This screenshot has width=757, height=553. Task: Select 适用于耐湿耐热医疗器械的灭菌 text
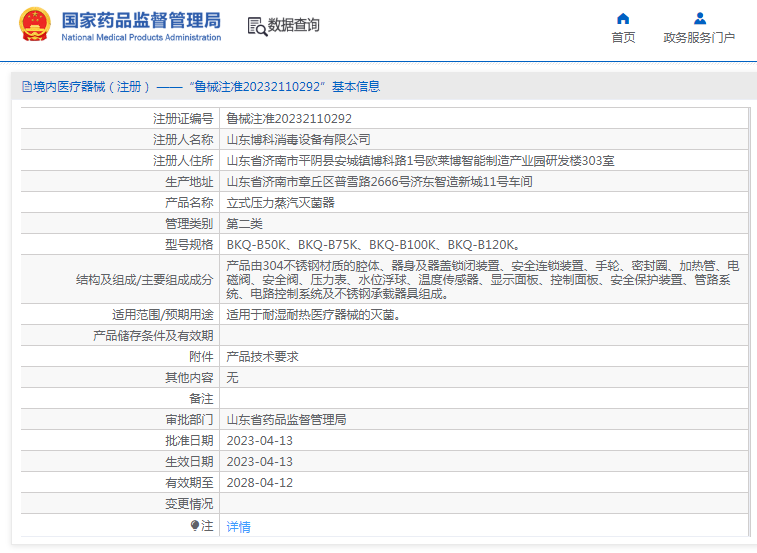(313, 315)
